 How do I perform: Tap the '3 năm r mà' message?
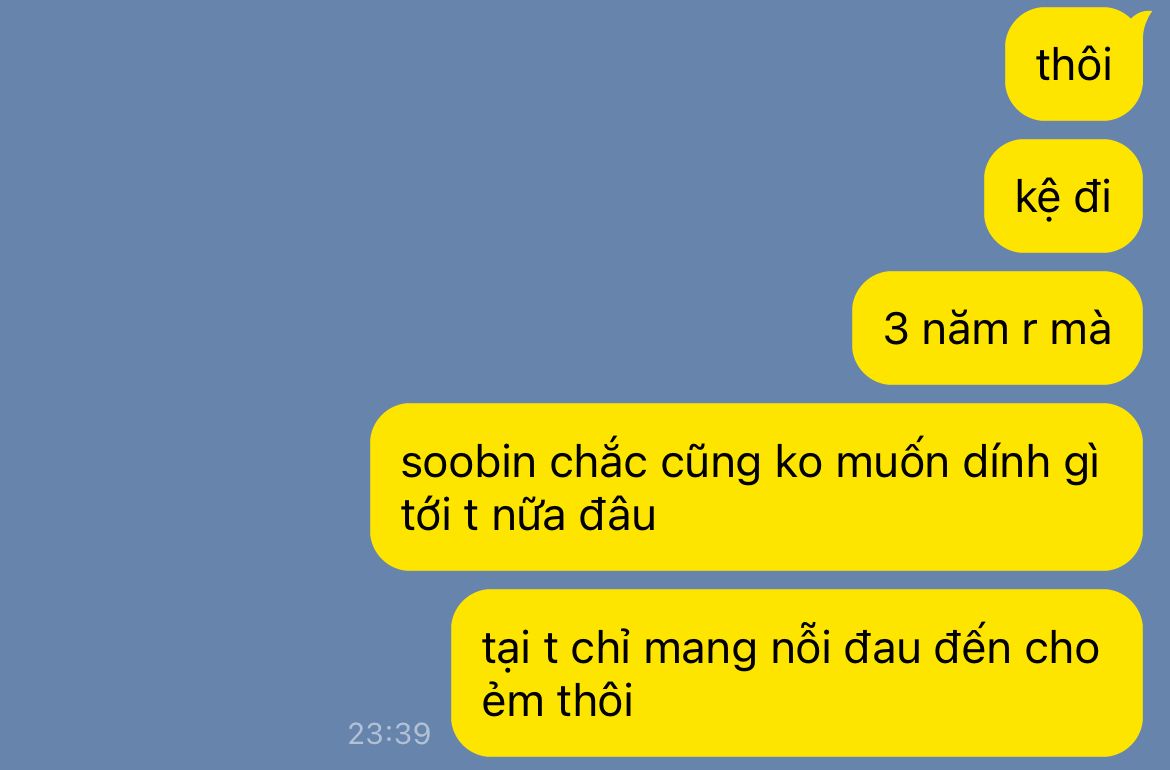click(x=998, y=328)
